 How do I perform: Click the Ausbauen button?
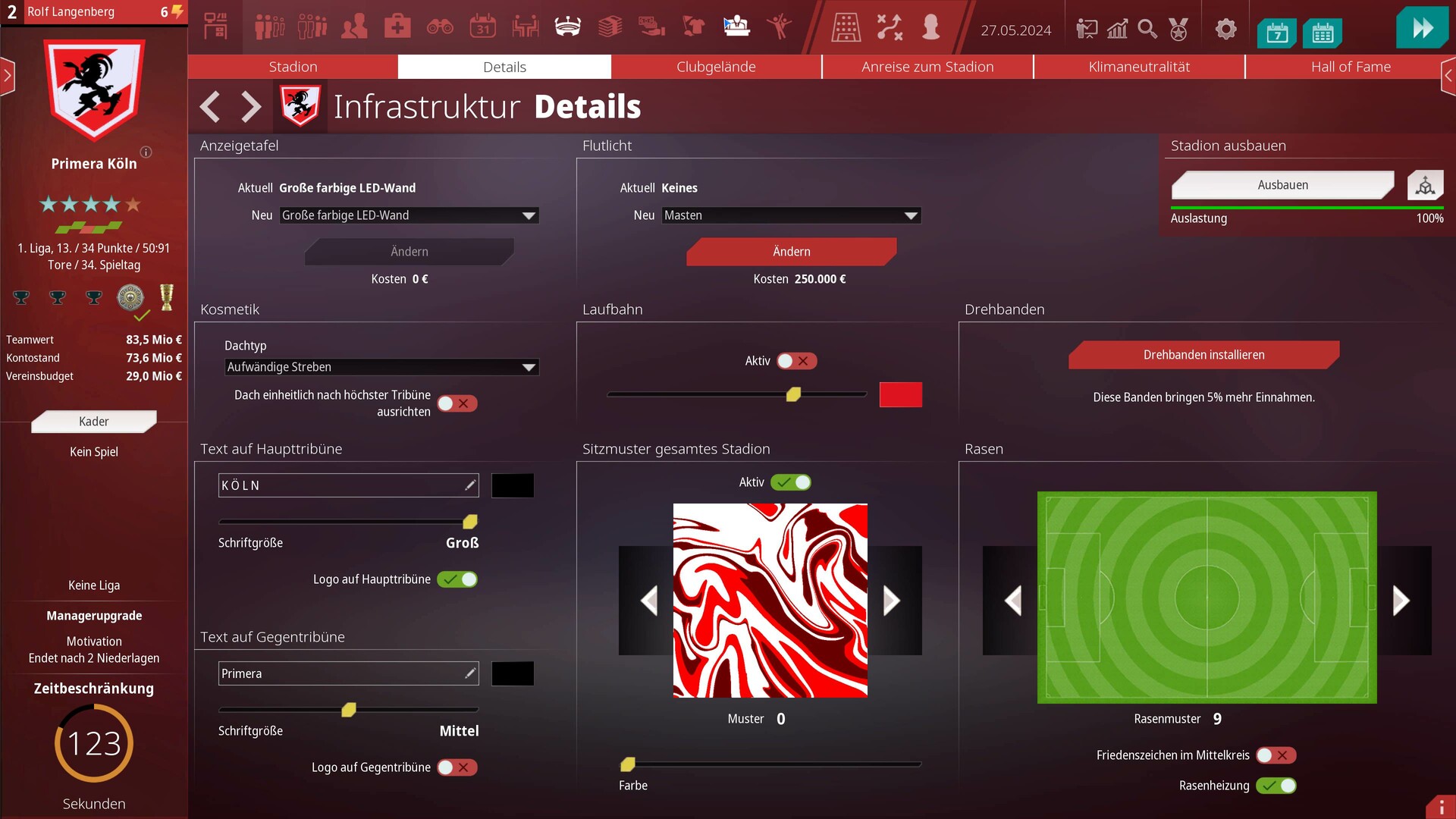[1282, 185]
